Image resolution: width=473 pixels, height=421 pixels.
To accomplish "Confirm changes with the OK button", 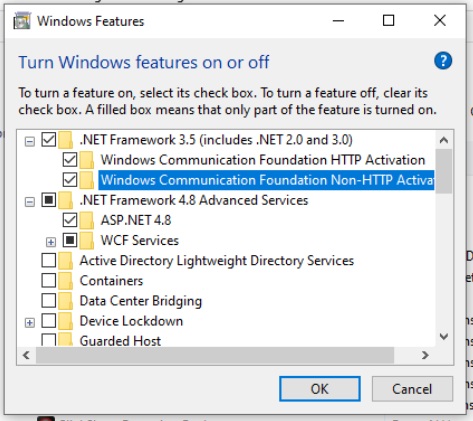I will tap(320, 389).
